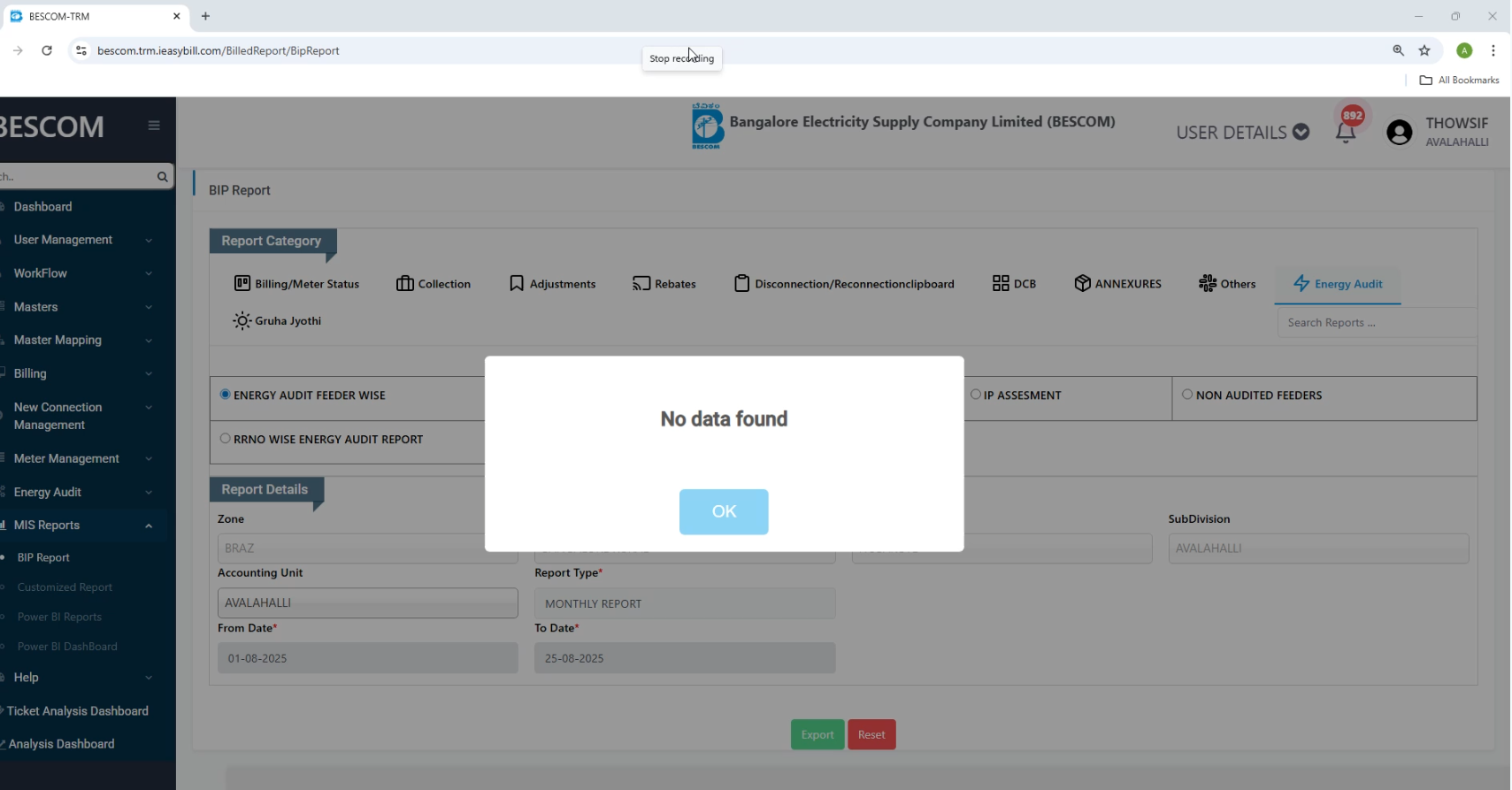Click the THOWSIF user avatar icon
The height and width of the screenshot is (790, 1512).
click(1400, 133)
